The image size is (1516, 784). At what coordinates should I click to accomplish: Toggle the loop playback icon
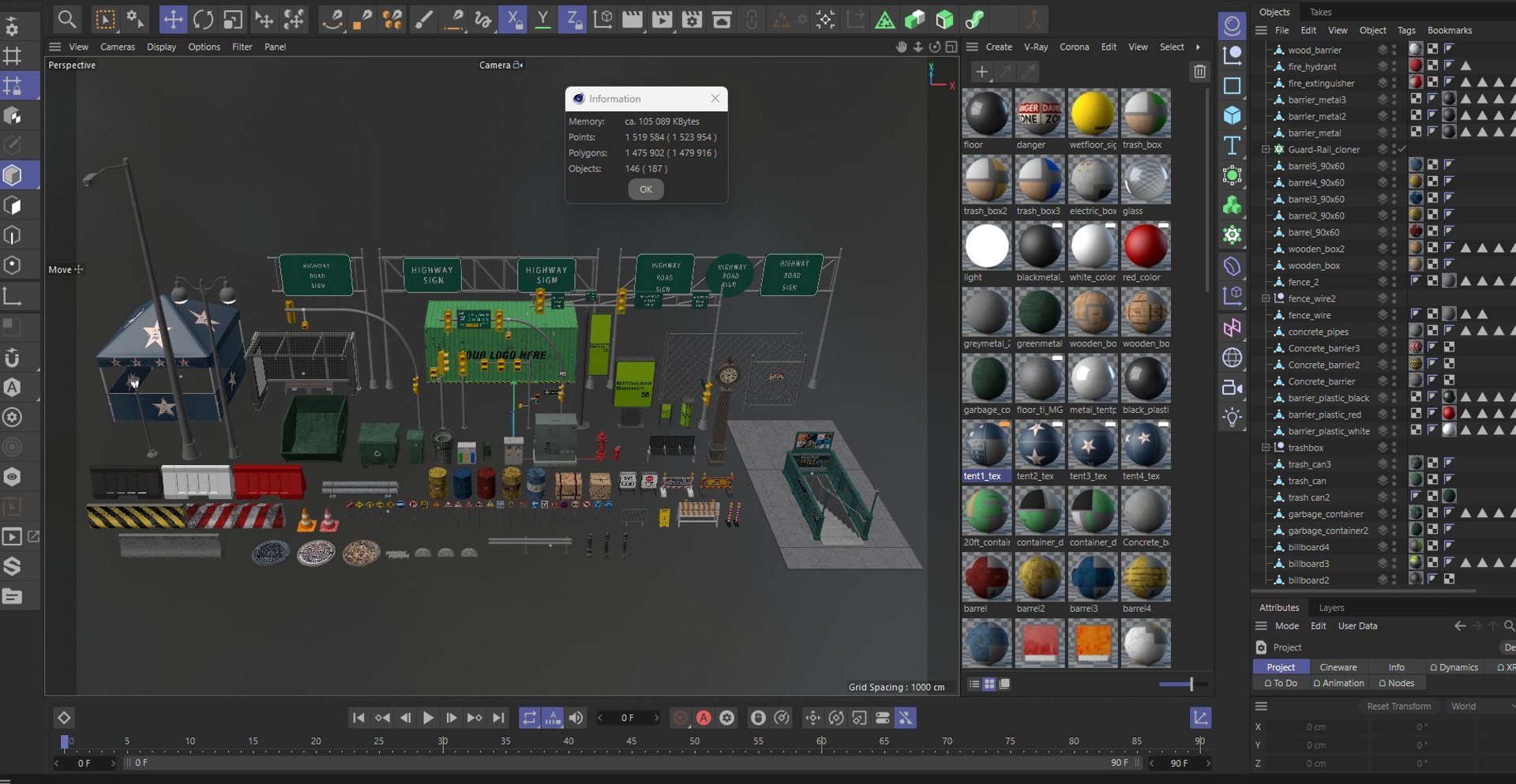coord(529,718)
